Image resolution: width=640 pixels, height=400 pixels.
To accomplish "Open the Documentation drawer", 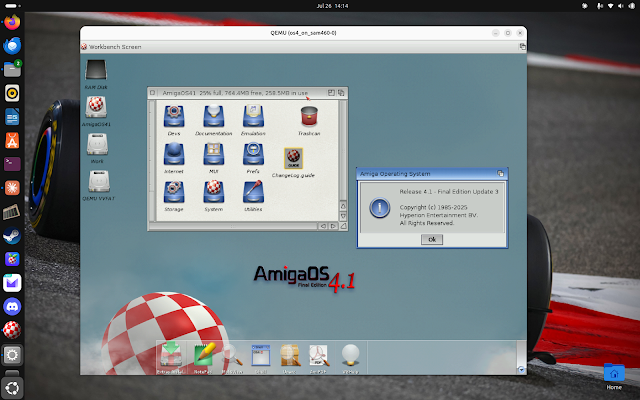I will tap(213, 116).
